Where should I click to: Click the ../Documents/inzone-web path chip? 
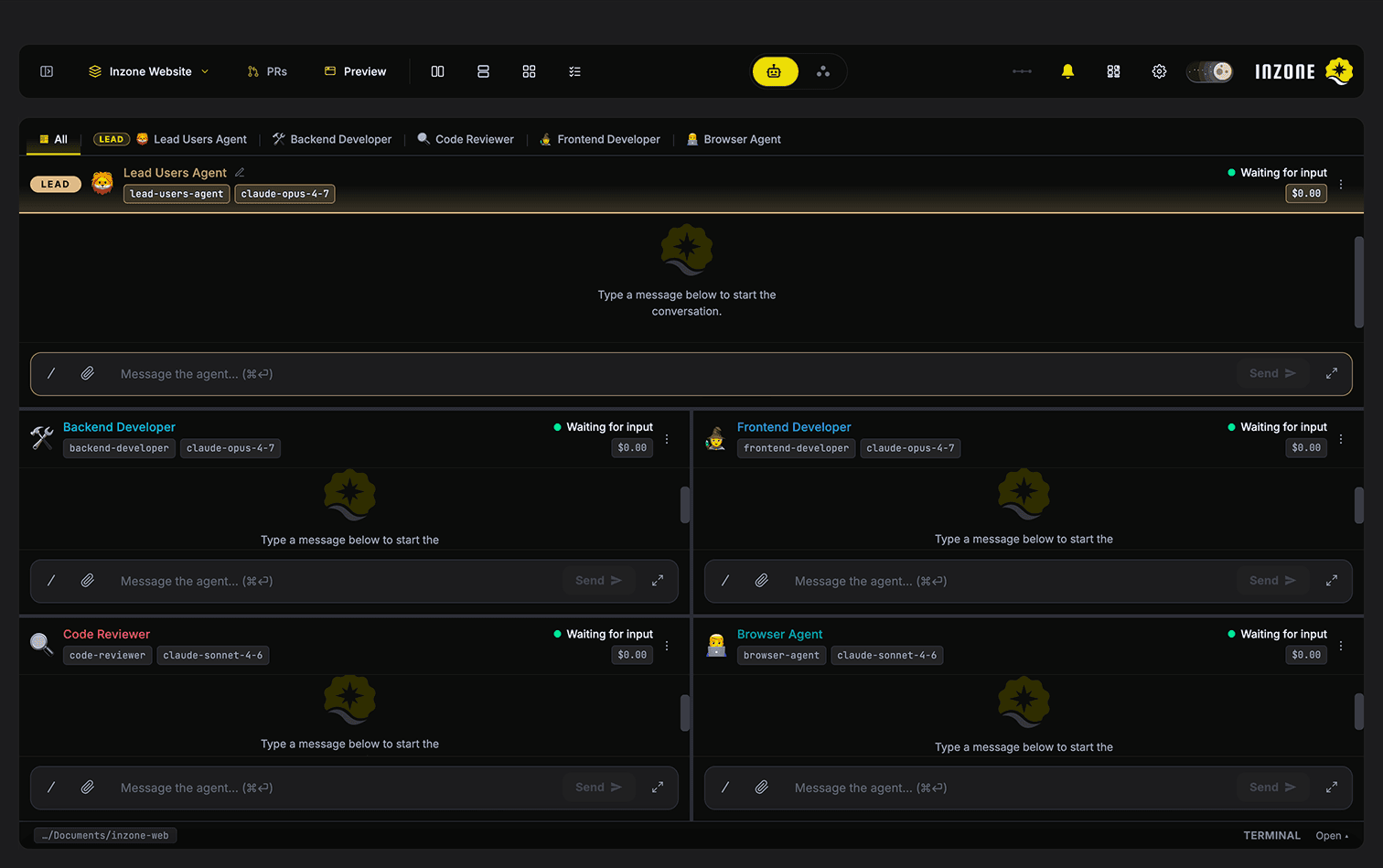click(x=106, y=835)
